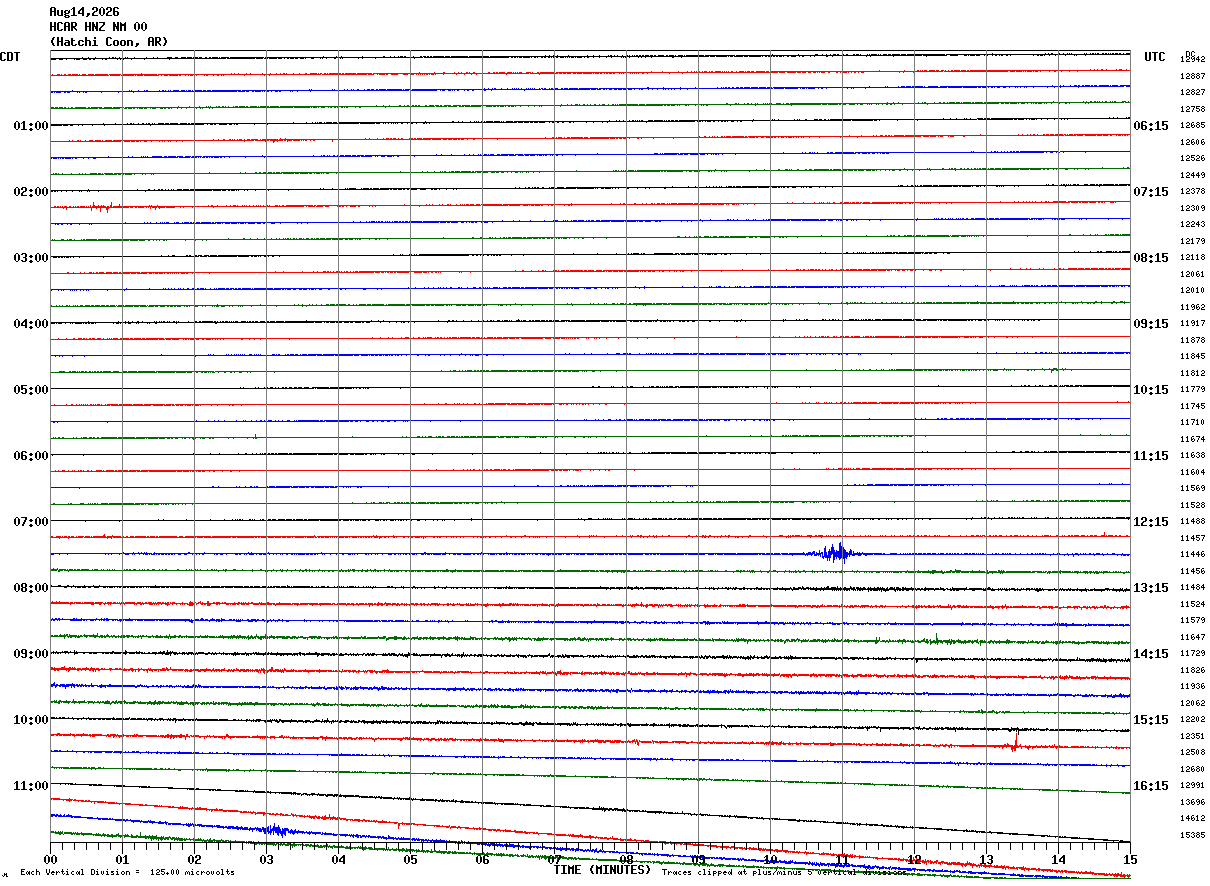The height and width of the screenshot is (886, 1210).
Task: Click the HCAR HNZ NM 00 station code
Action: pos(98,27)
